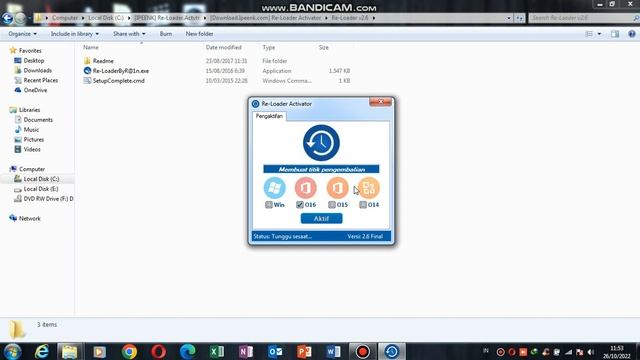This screenshot has height=360, width=640.
Task: Open the Share with dropdown
Action: coord(129,34)
